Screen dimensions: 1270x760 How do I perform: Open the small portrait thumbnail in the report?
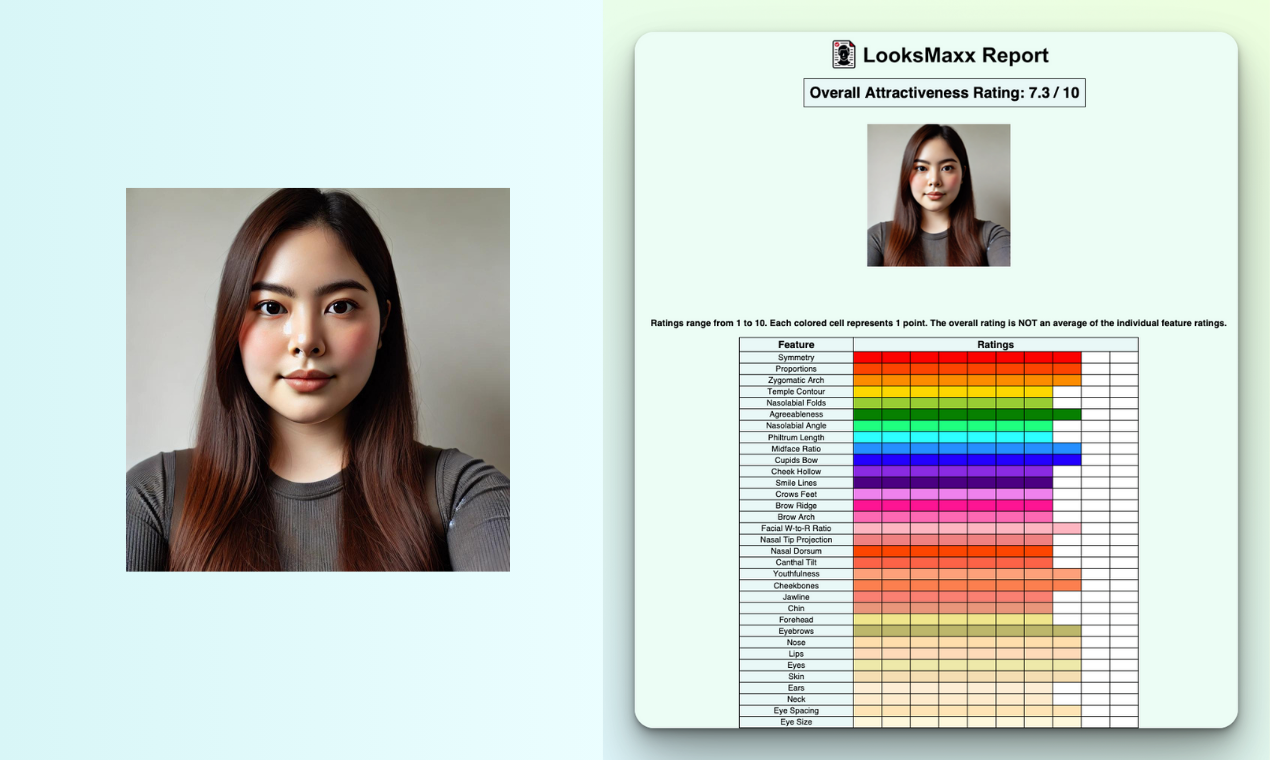pos(938,195)
